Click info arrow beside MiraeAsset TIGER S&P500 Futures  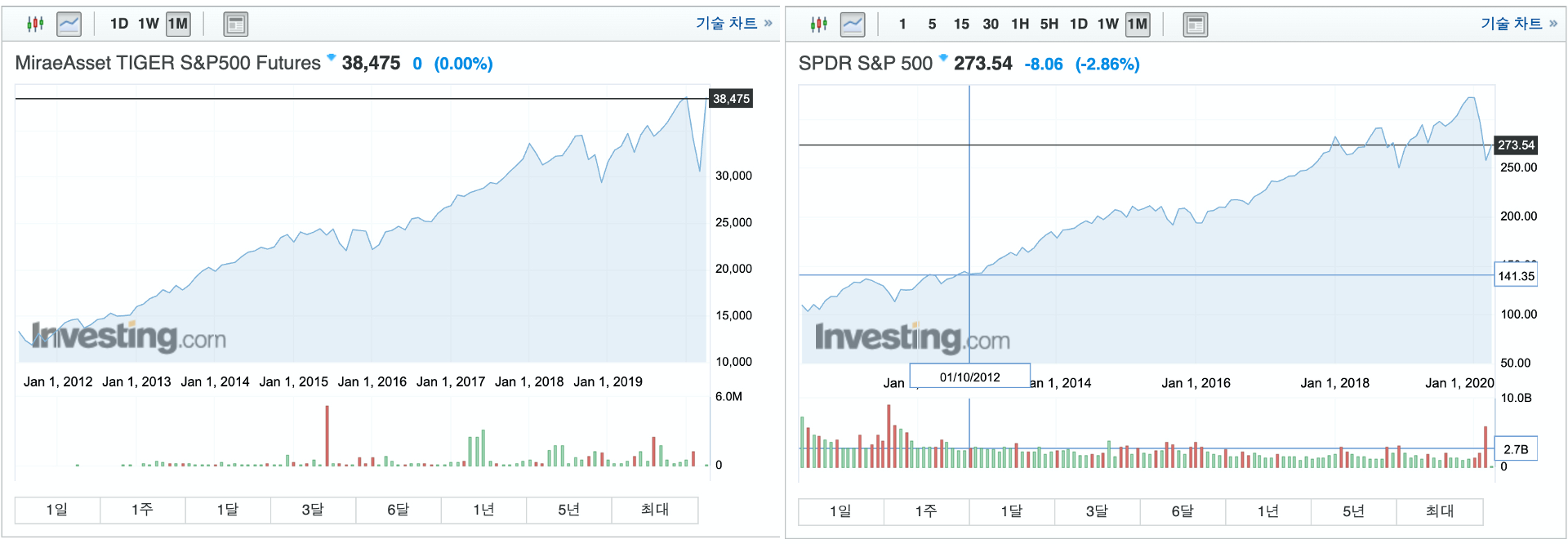point(331,57)
